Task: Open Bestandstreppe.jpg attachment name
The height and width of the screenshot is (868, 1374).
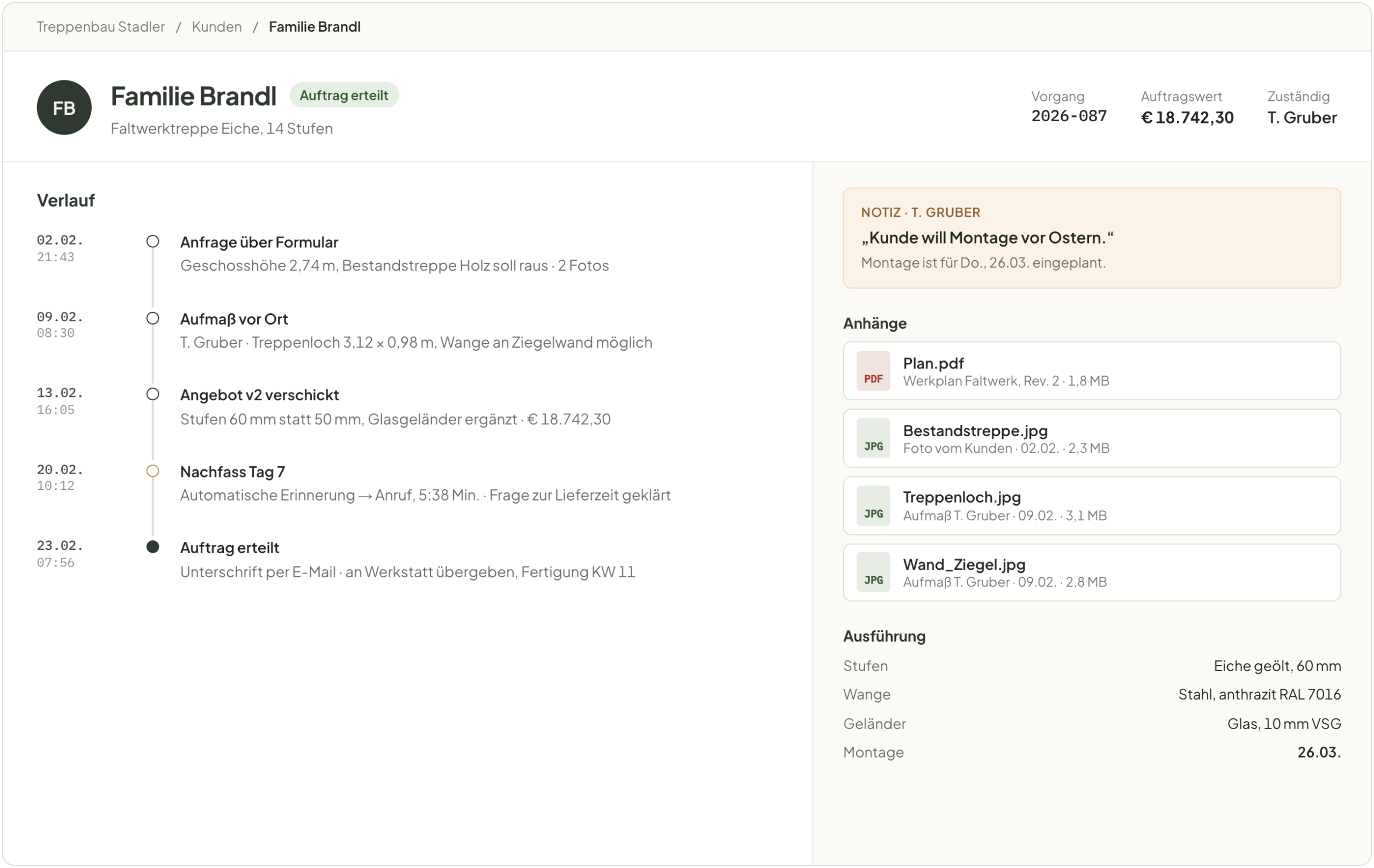Action: click(x=975, y=431)
